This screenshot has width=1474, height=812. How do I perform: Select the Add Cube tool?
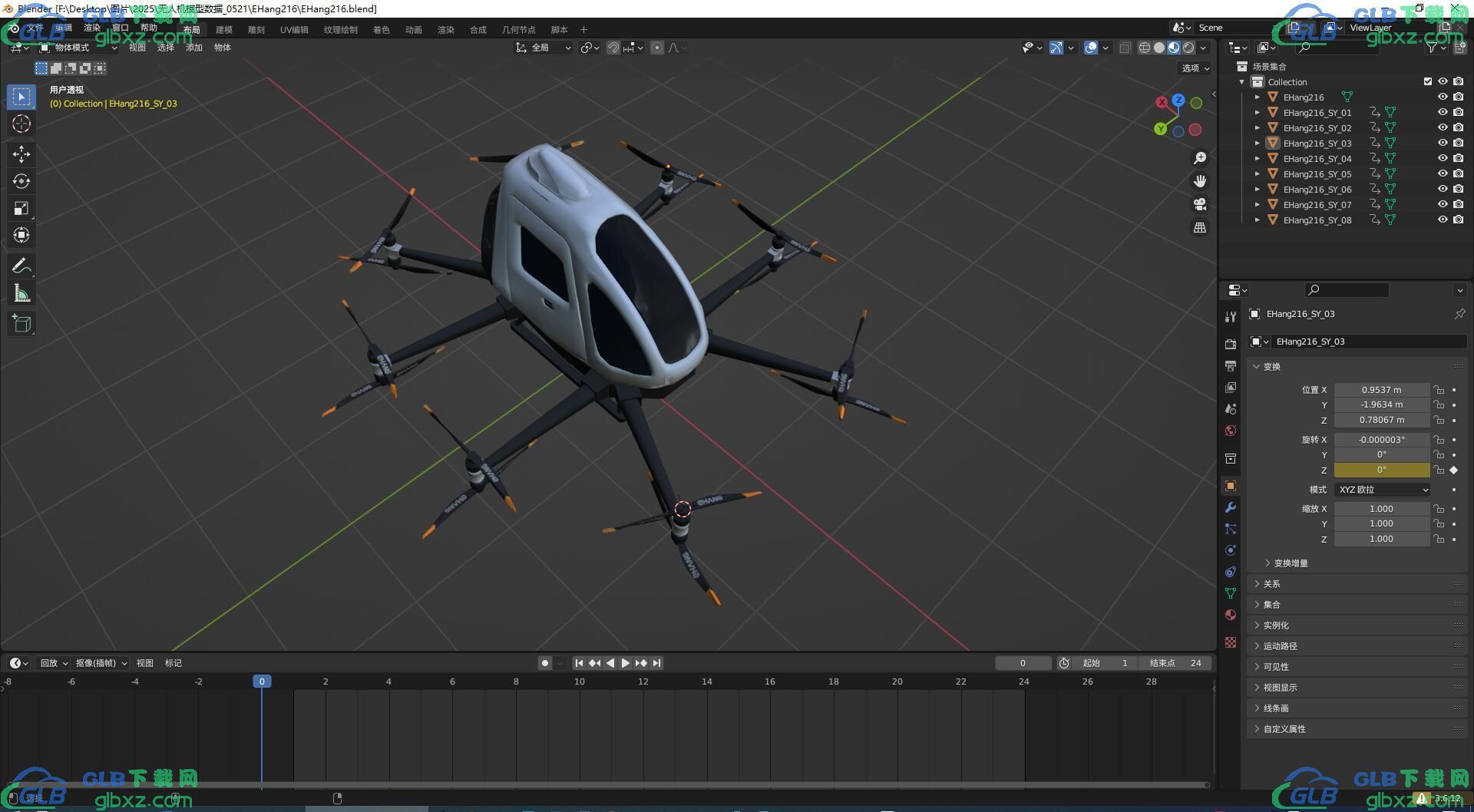pyautogui.click(x=21, y=323)
